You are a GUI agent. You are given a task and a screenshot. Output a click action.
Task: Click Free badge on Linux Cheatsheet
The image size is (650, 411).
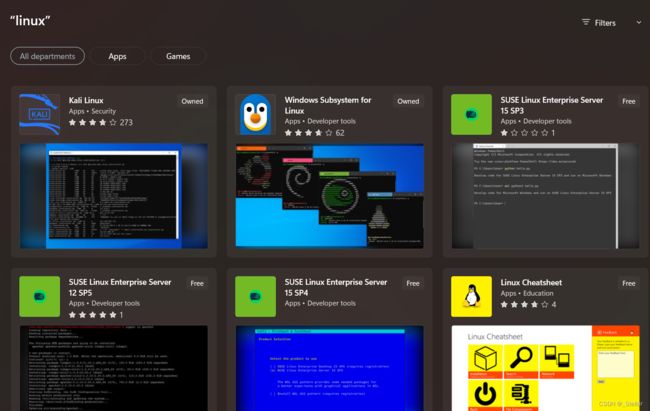pyautogui.click(x=628, y=283)
